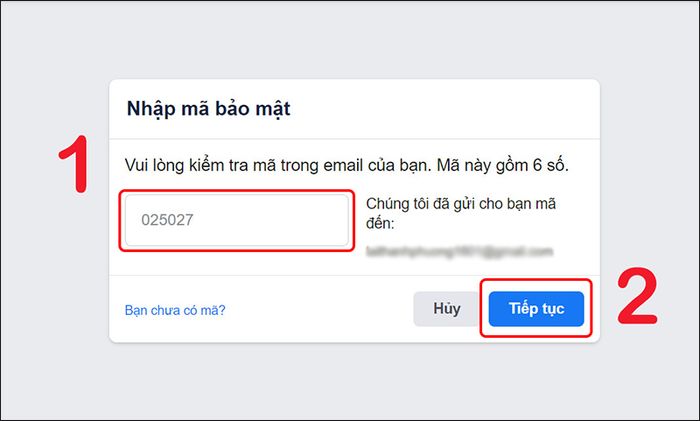
Task: Click the gray page background below the dialog
Action: 350,382
